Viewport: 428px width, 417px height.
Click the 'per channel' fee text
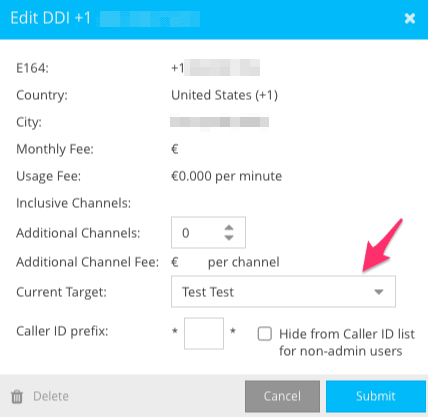[x=244, y=262]
